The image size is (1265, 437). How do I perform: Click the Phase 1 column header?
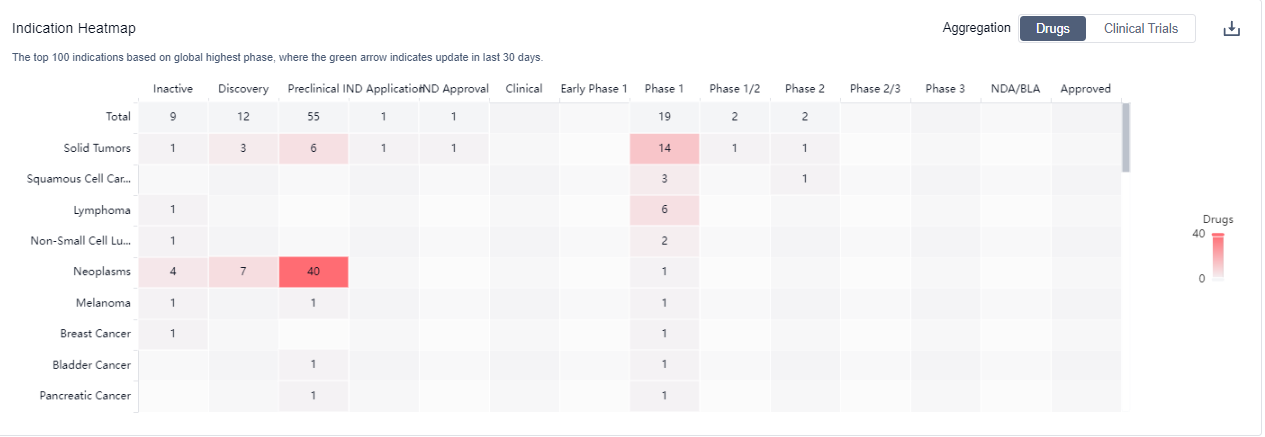[x=664, y=89]
